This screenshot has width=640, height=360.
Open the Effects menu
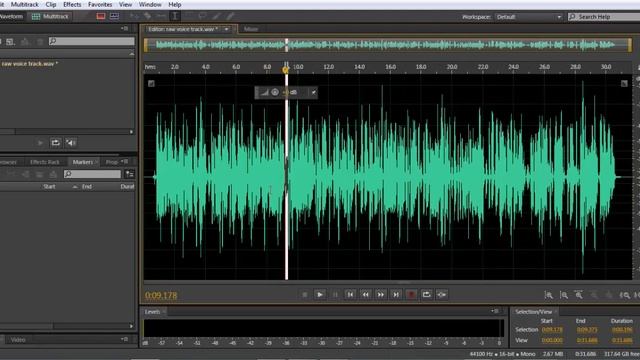pyautogui.click(x=72, y=4)
